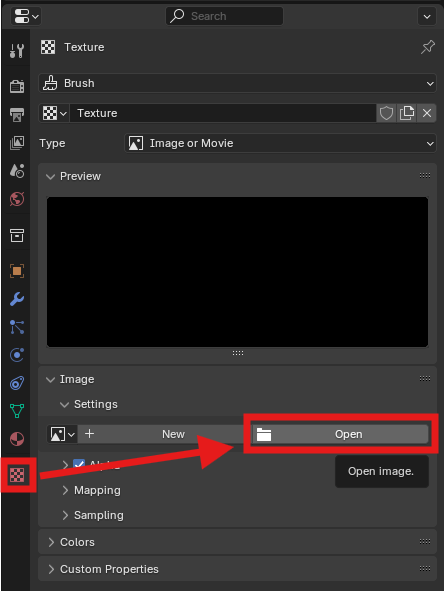Viewport: 444px width, 591px height.
Task: Unlink the texture with the X button
Action: pos(427,113)
